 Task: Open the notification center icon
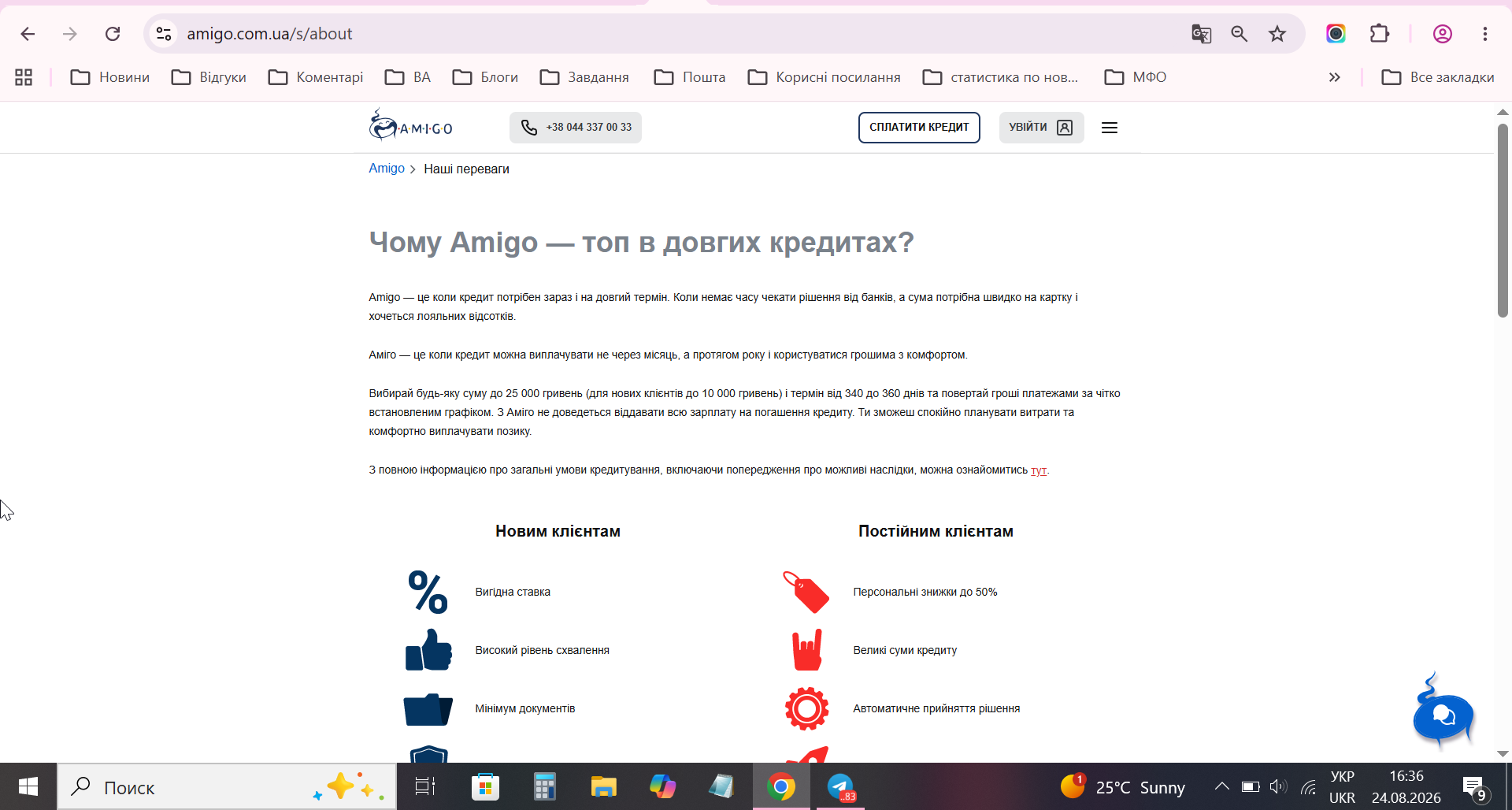point(1474,786)
